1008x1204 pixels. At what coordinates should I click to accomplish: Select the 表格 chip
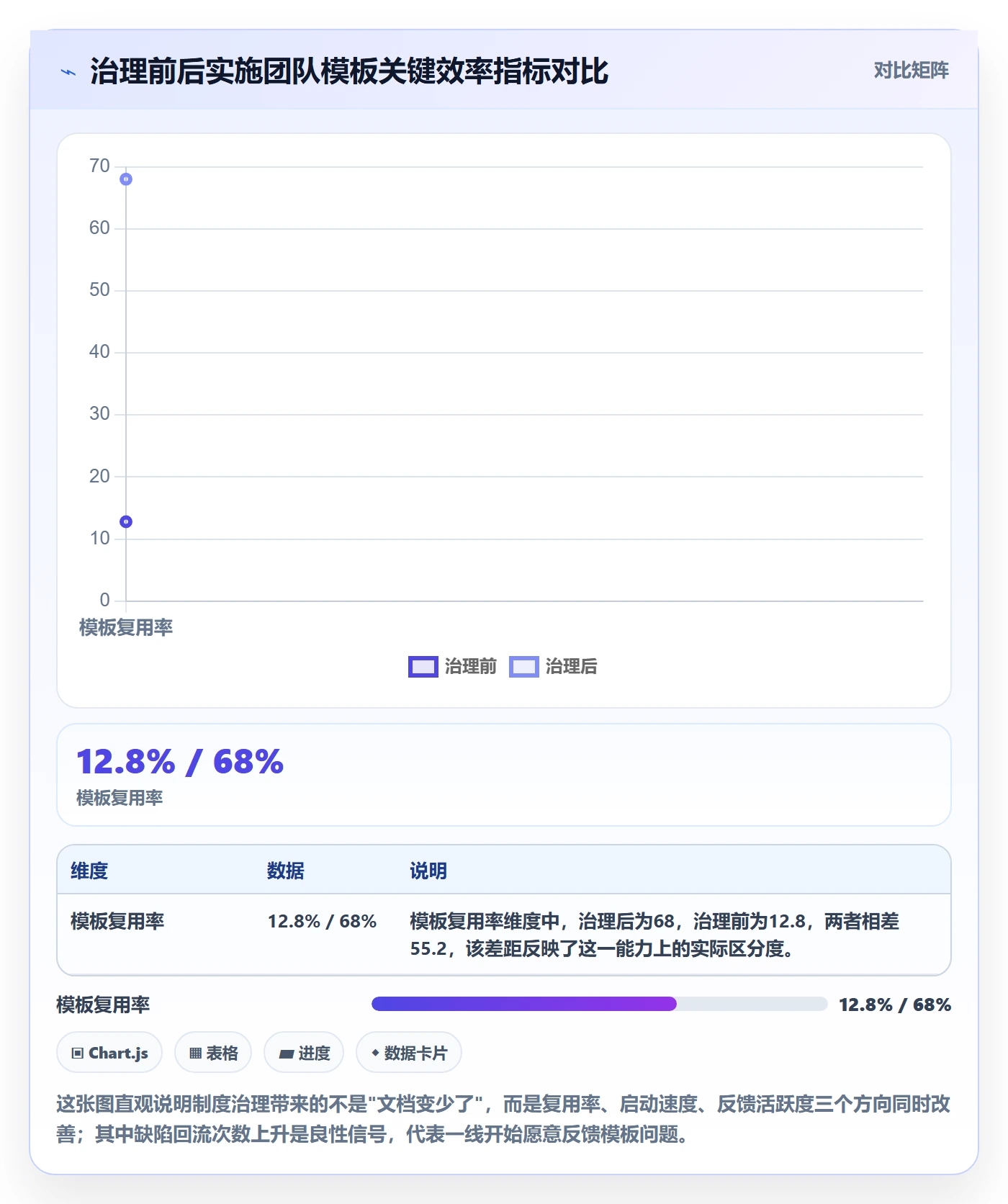tap(213, 1053)
